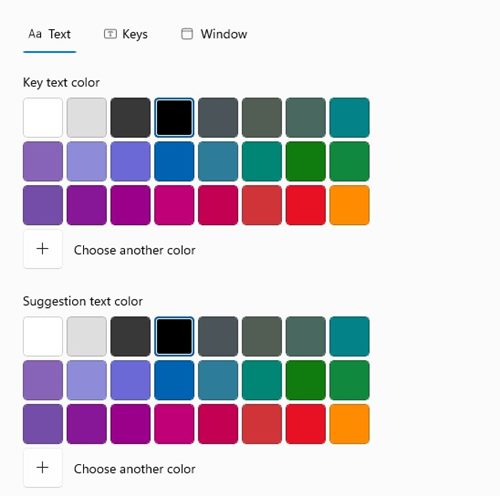Viewport: 500px width, 496px height.
Task: Choose light gray swatch in Suggestion text color
Action: (x=87, y=336)
